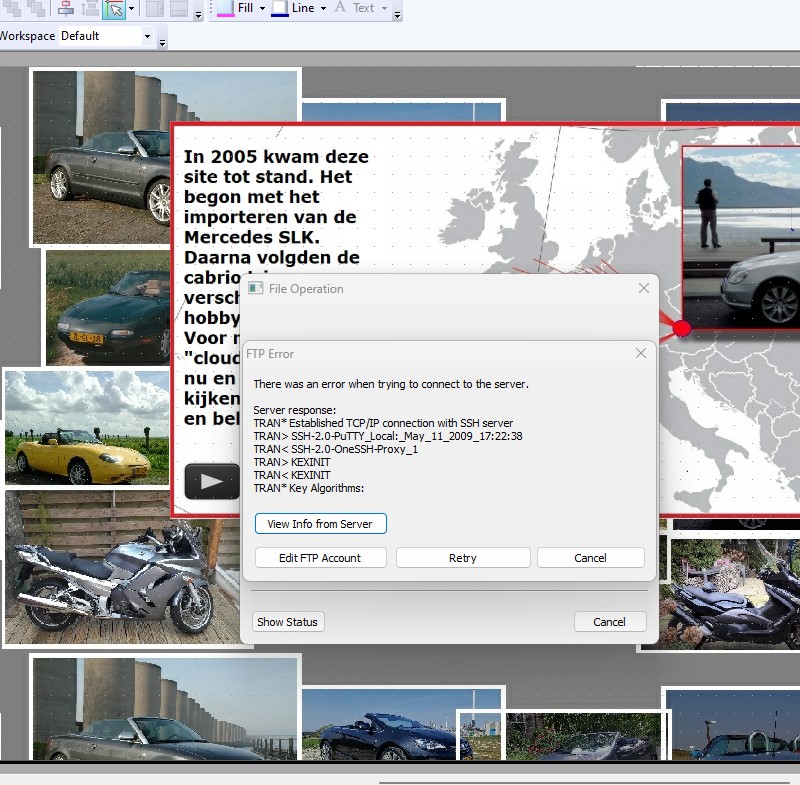Close the File Operation dialog
The width and height of the screenshot is (800, 785).
tap(644, 289)
